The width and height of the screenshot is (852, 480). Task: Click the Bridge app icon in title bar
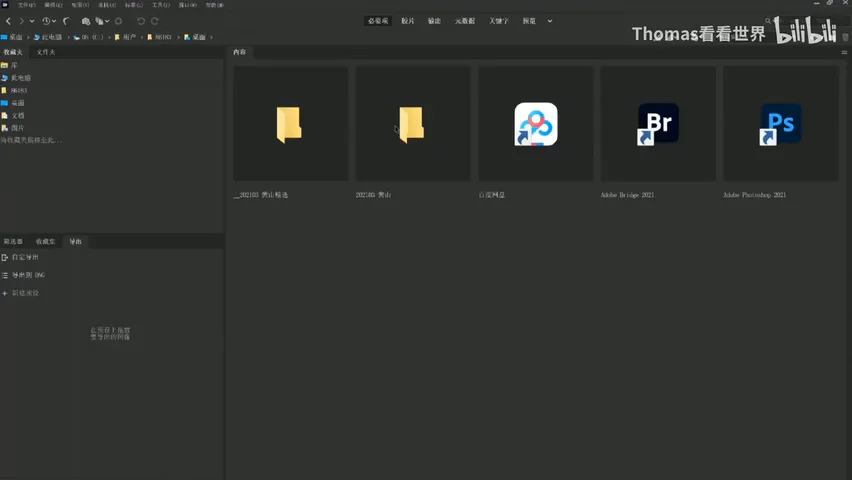pos(5,4)
